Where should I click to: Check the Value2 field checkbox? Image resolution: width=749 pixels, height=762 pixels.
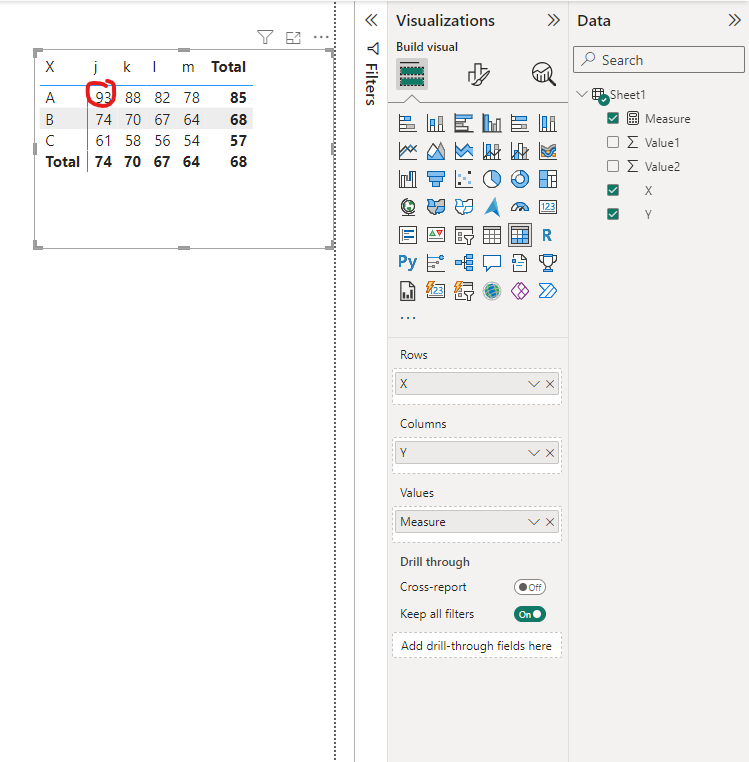pos(613,166)
